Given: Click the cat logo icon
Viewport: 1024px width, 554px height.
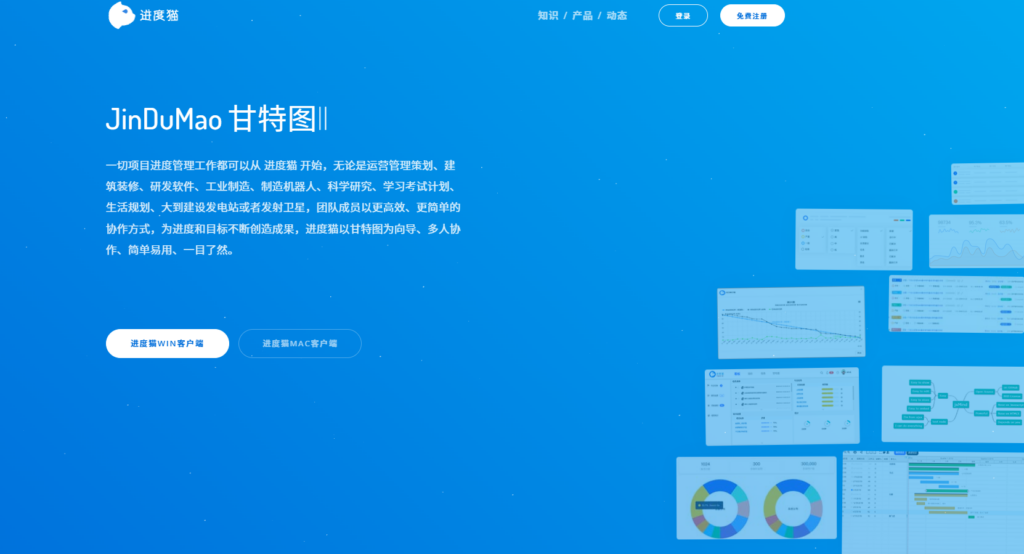Looking at the screenshot, I should [121, 15].
